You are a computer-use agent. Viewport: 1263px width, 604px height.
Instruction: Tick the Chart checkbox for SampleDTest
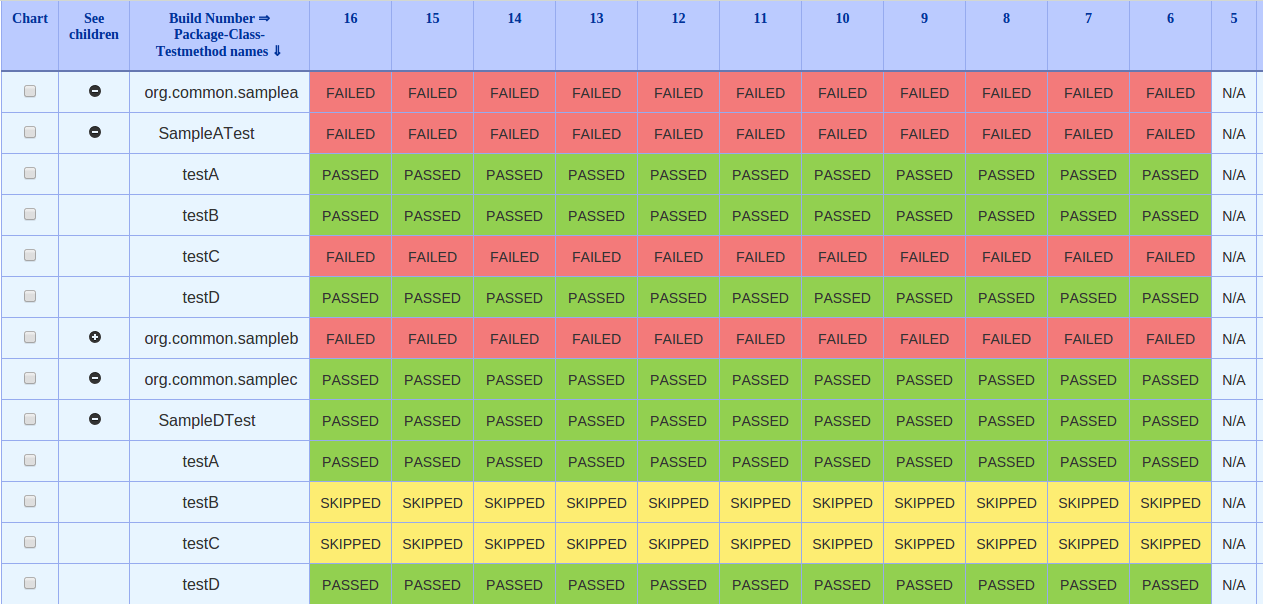[30, 419]
